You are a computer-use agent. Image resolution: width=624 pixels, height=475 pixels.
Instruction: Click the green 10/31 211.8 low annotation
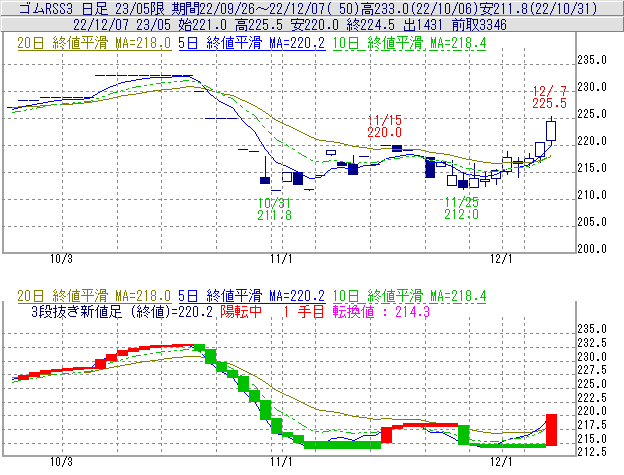[274, 209]
